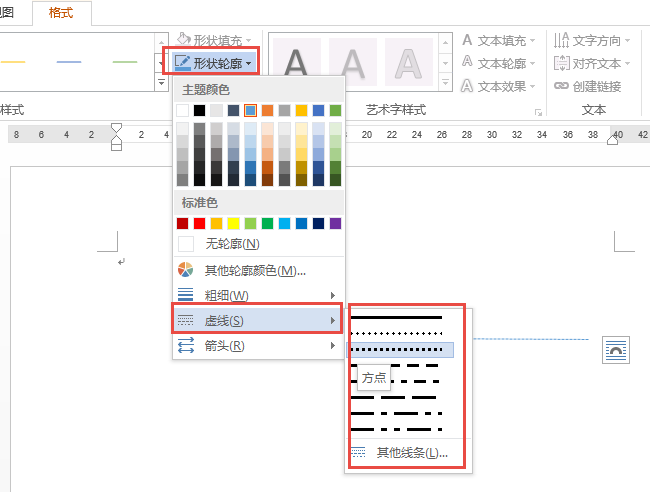Click the hanging indent marker on ruler
This screenshot has height=492, width=650.
[116, 141]
